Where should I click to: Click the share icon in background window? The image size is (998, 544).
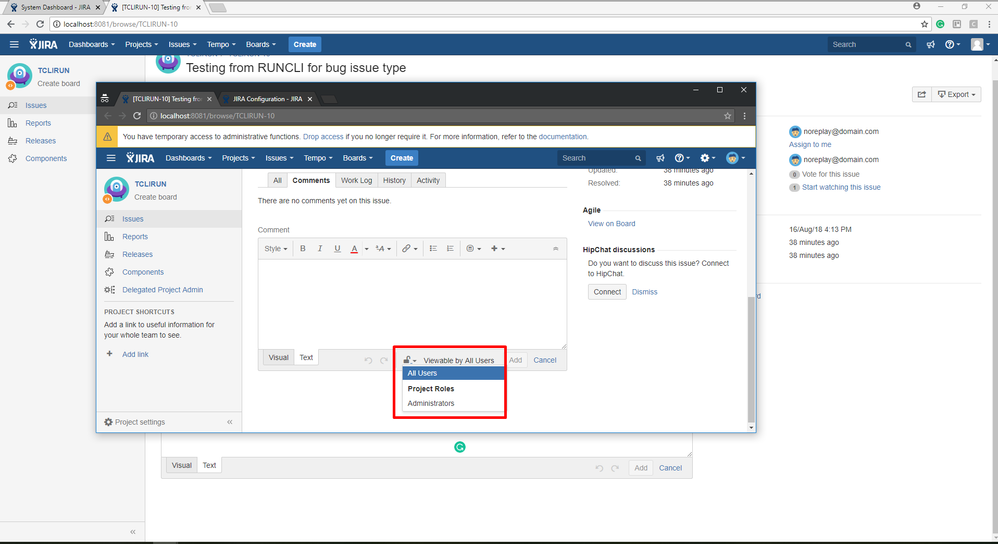click(x=922, y=94)
